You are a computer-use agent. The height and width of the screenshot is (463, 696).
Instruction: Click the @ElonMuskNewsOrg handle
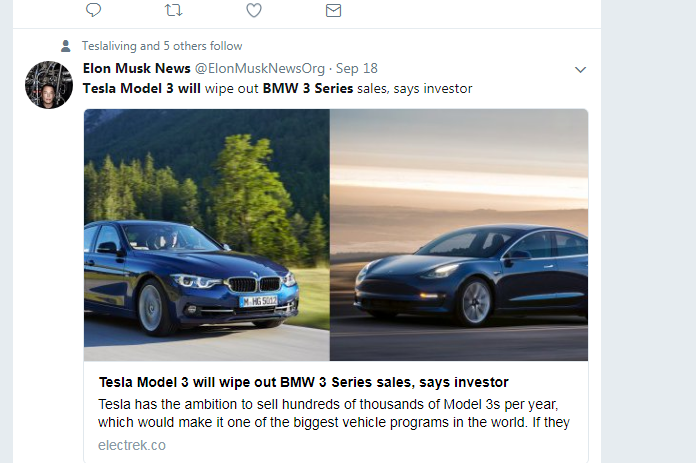259,69
